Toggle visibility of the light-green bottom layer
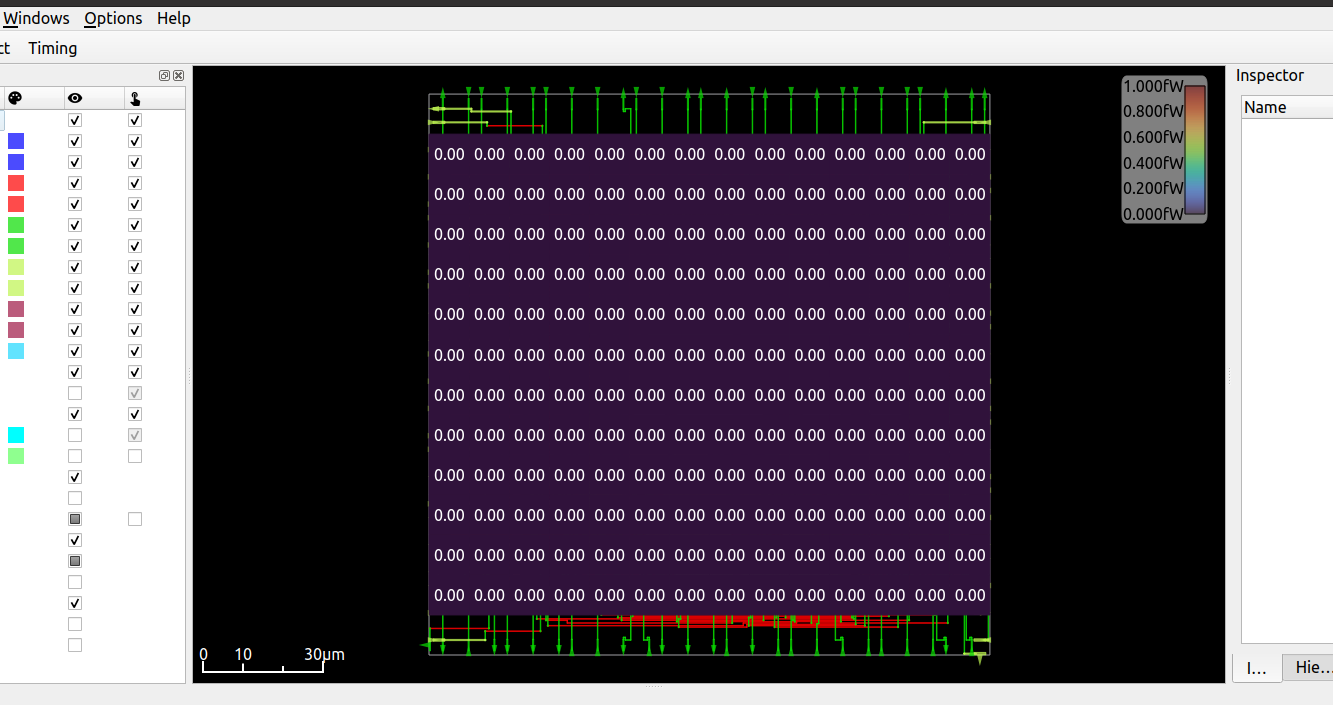The height and width of the screenshot is (705, 1333). [74, 455]
